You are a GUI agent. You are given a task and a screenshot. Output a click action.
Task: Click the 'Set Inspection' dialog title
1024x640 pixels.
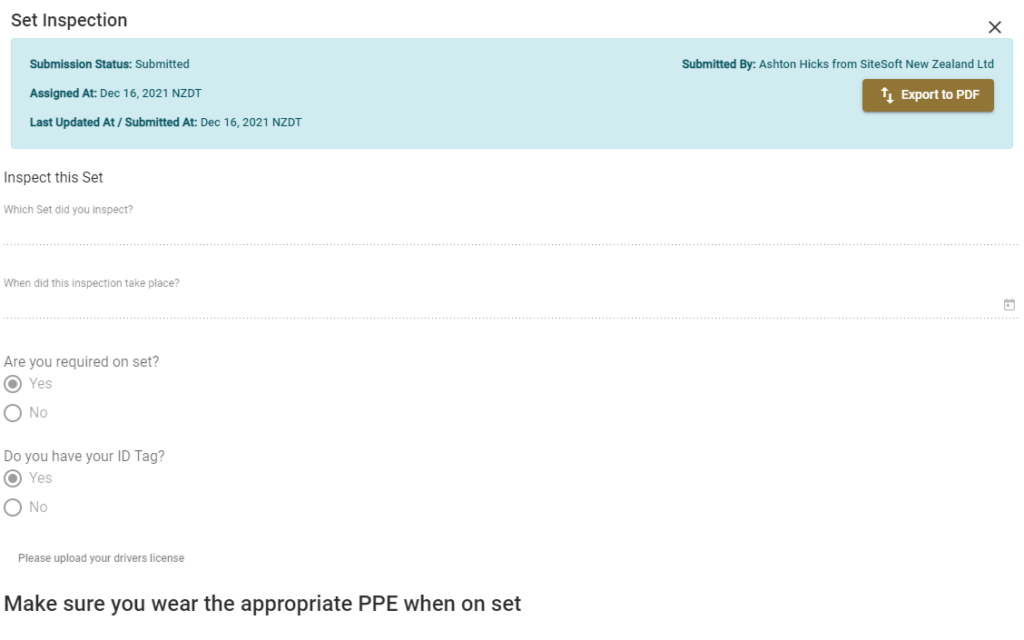coord(69,20)
